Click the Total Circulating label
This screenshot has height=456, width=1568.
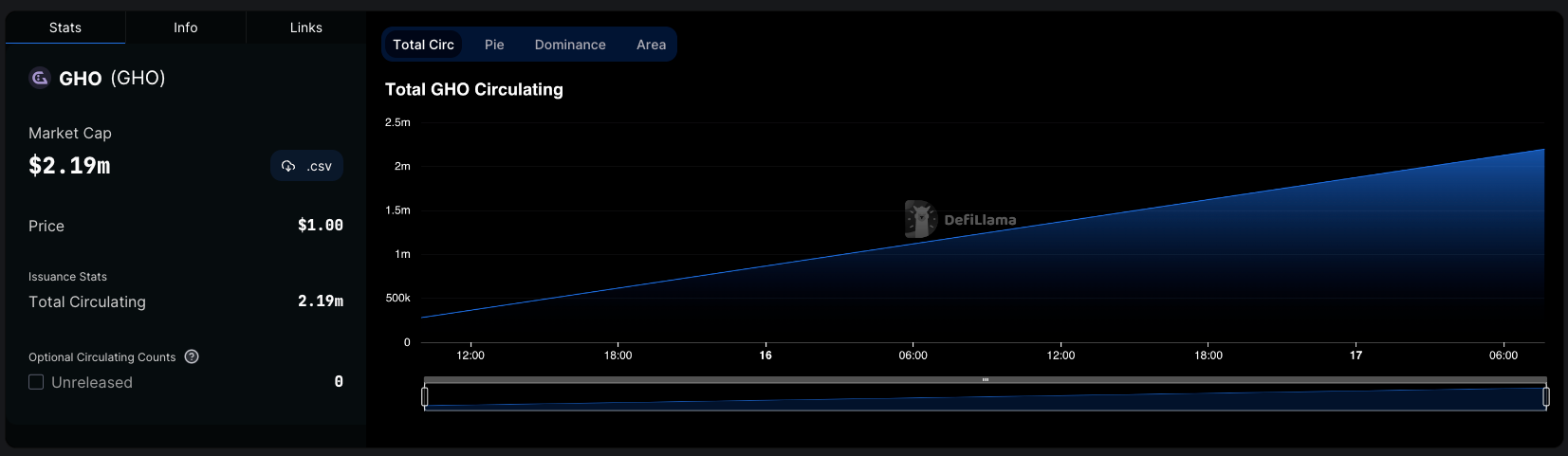[87, 301]
